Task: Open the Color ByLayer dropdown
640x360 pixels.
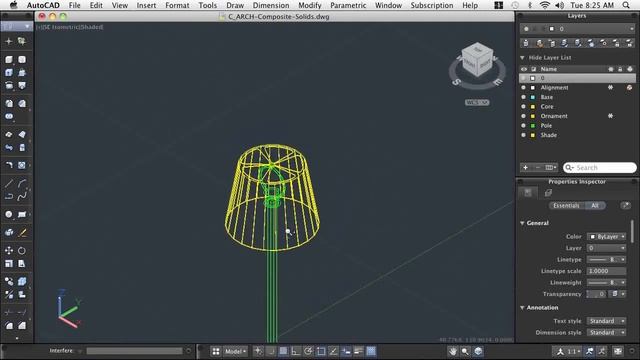Action: (x=607, y=237)
